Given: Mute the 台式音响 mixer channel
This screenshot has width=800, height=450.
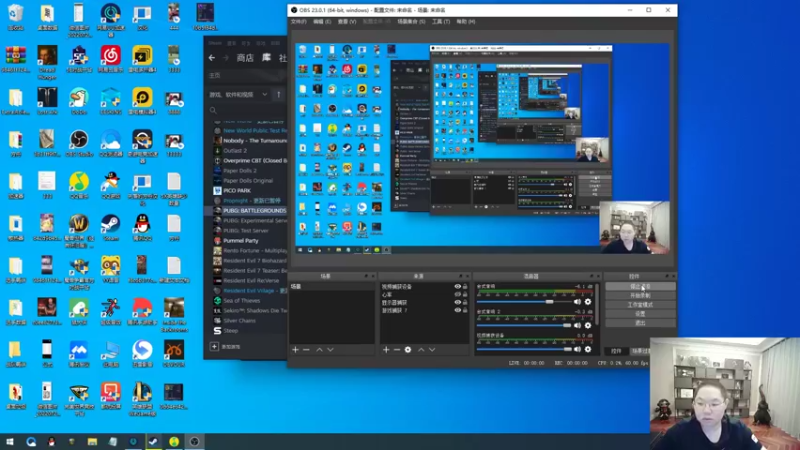Looking at the screenshot, I should (x=578, y=302).
